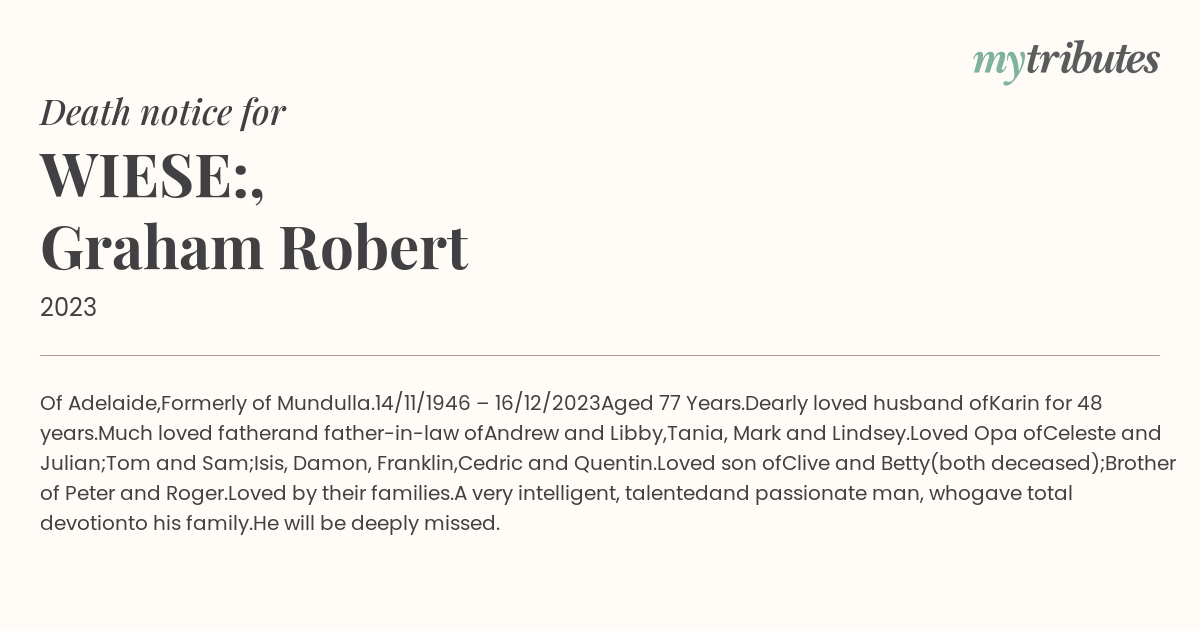
Task: Click the word "Mundulla" in the notice
Action: coord(323,404)
